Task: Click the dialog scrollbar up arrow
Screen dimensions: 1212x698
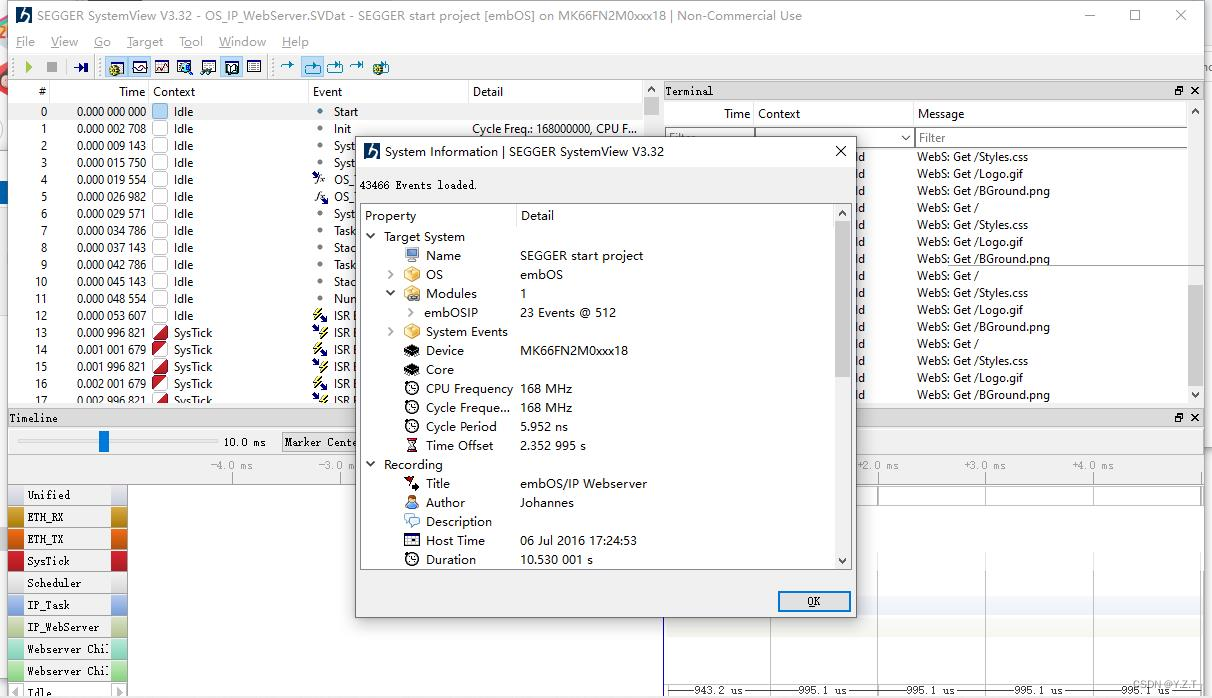Action: 842,214
